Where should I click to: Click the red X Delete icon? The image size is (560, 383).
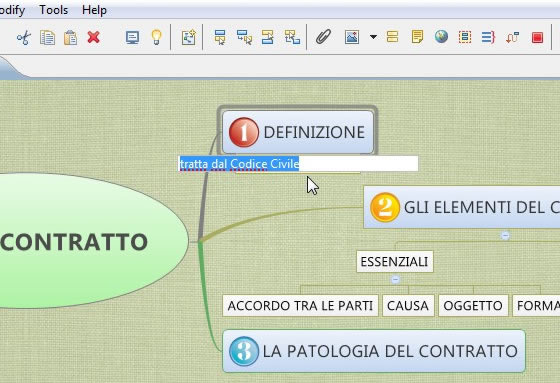click(x=94, y=37)
